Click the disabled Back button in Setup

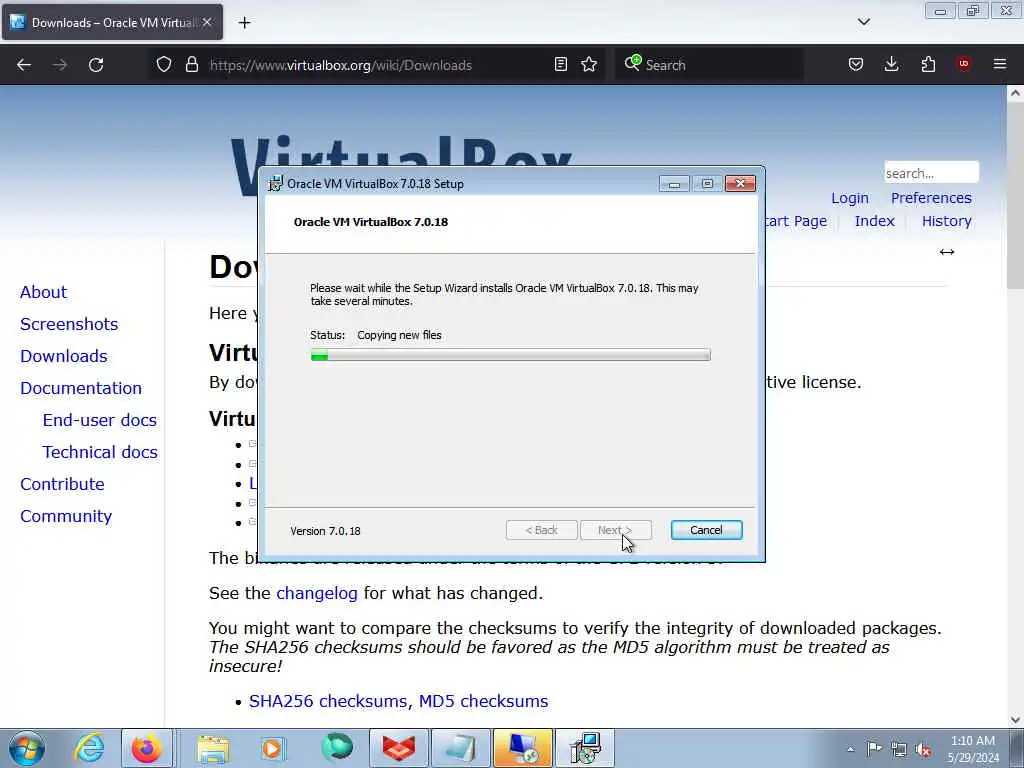pyautogui.click(x=541, y=530)
